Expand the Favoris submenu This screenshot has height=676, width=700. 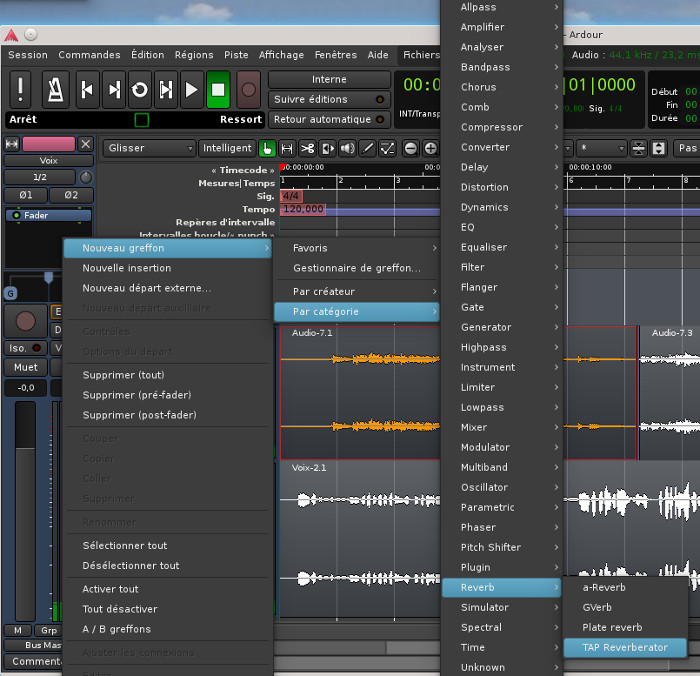click(357, 247)
